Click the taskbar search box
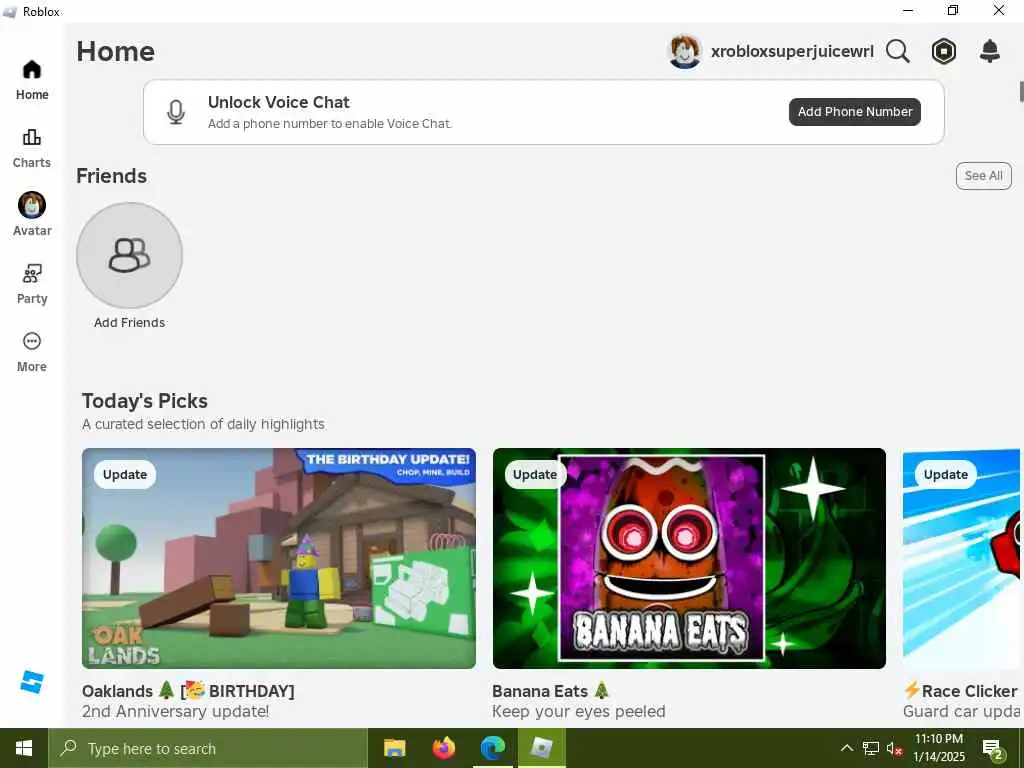This screenshot has width=1024, height=768. [208, 748]
